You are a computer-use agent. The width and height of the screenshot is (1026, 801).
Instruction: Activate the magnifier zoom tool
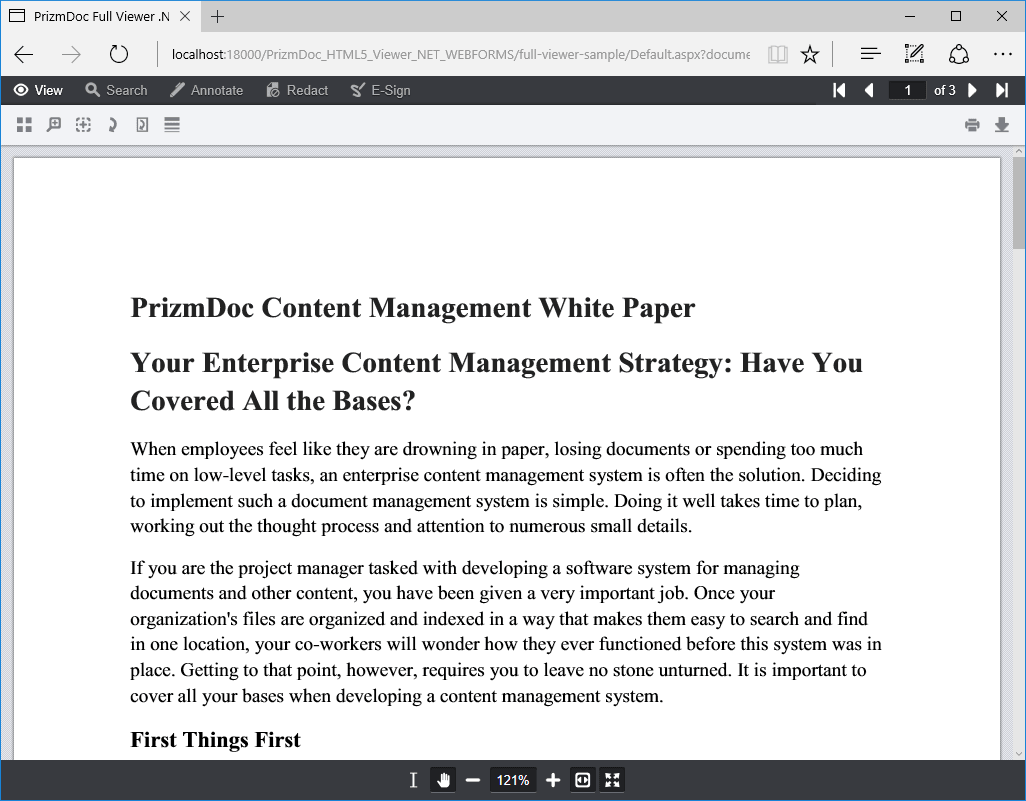pyautogui.click(x=54, y=125)
